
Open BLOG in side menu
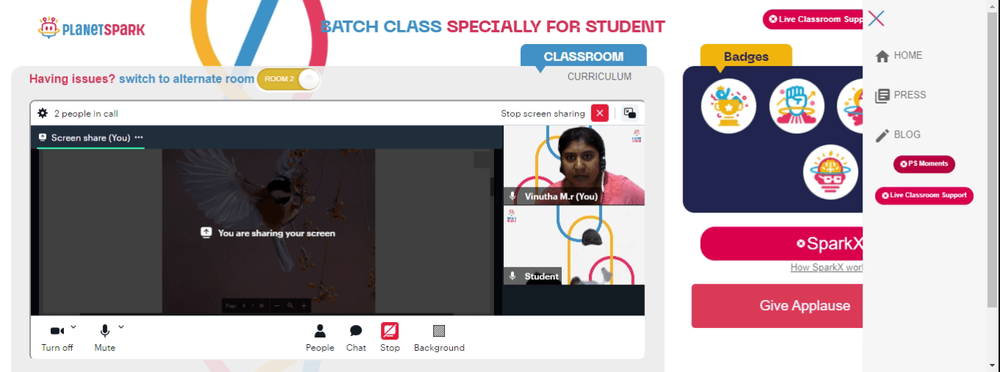[898, 135]
